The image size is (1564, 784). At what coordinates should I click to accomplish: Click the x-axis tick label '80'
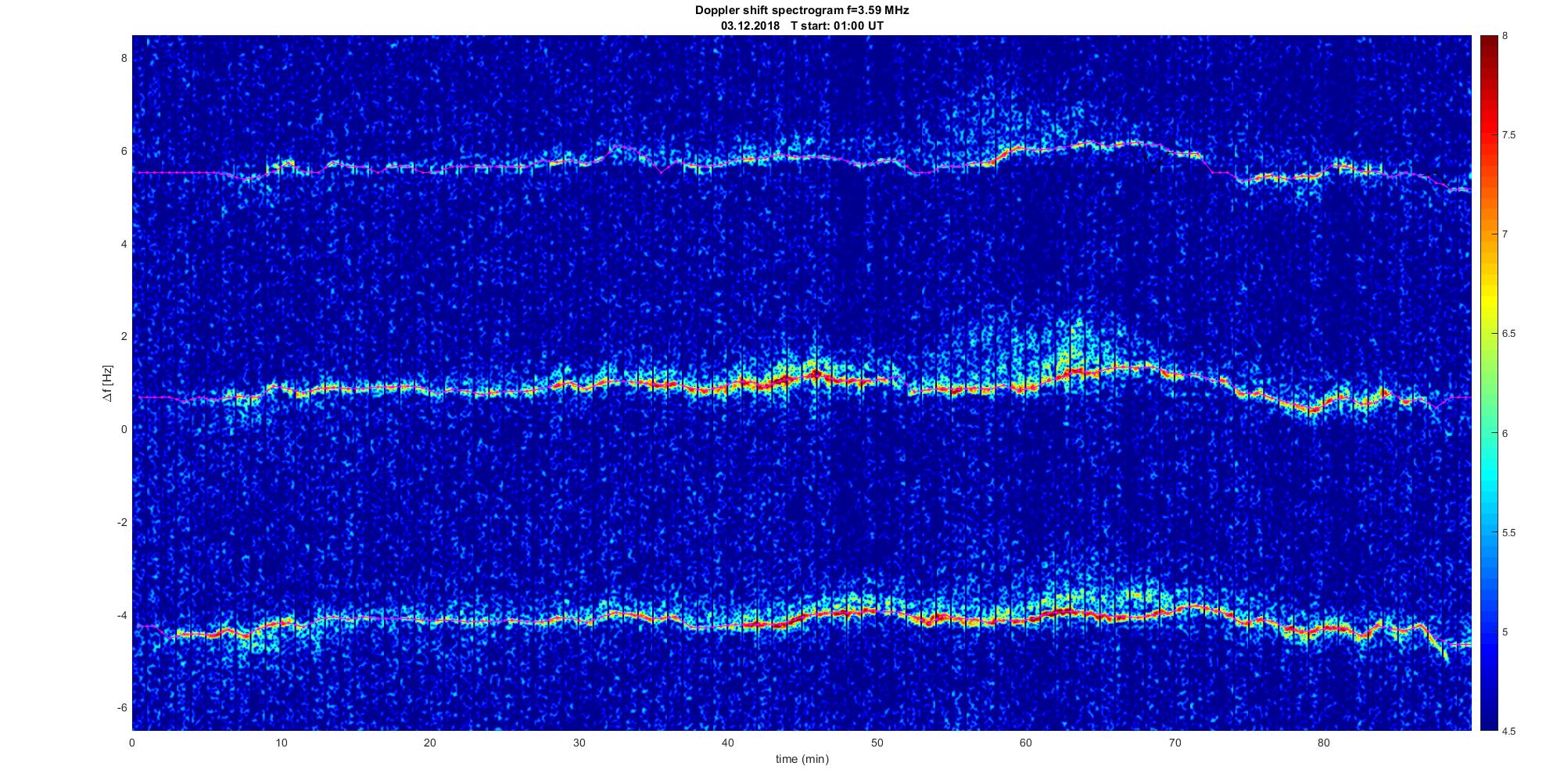(1323, 743)
